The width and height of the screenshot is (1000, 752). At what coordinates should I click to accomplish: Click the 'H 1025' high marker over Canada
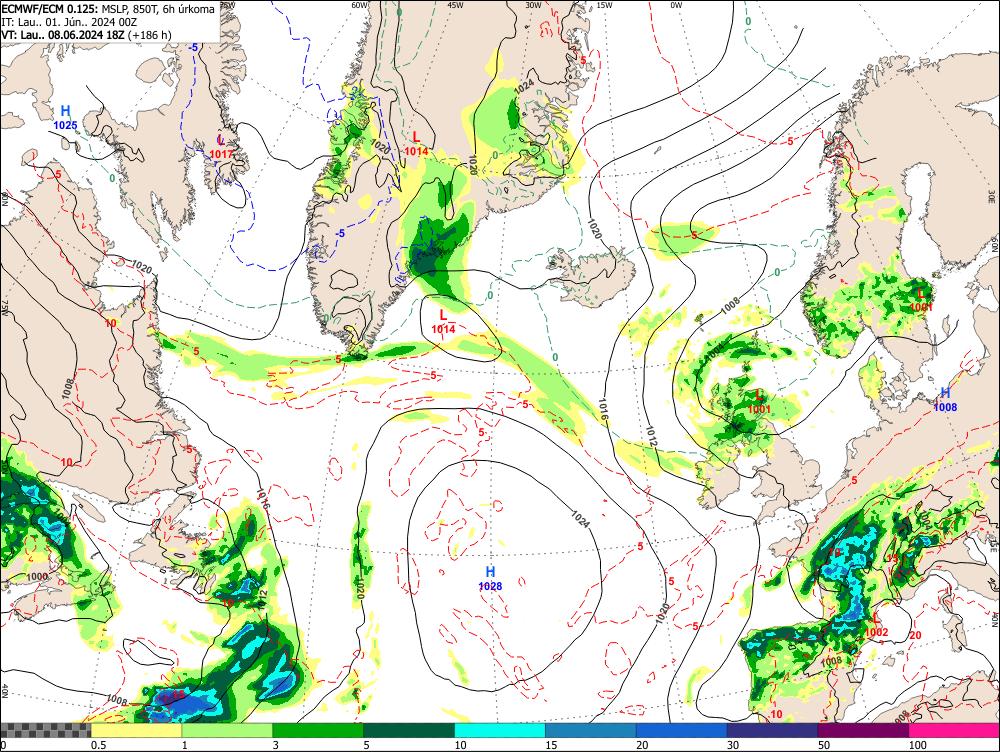65,118
